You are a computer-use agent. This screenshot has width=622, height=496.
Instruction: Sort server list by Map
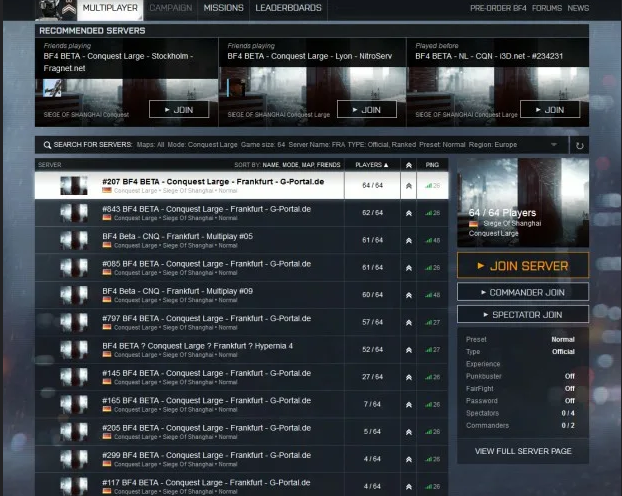[308, 165]
